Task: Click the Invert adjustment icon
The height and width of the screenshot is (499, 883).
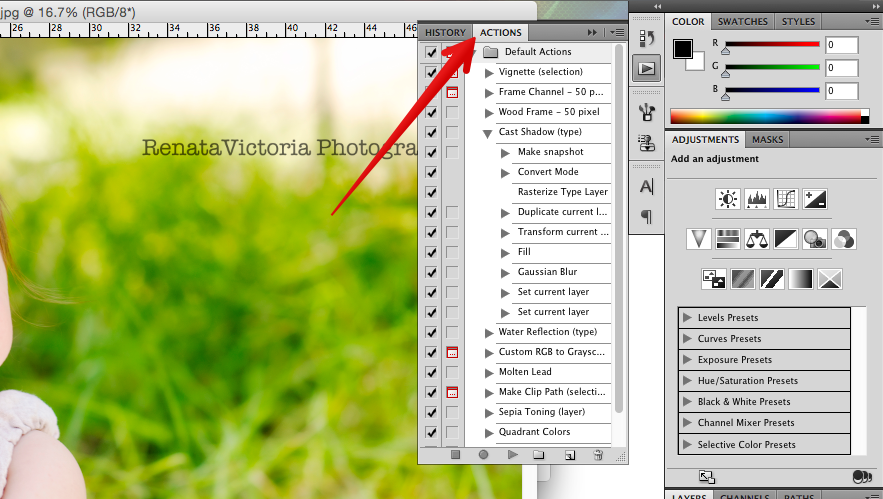Action: click(713, 279)
